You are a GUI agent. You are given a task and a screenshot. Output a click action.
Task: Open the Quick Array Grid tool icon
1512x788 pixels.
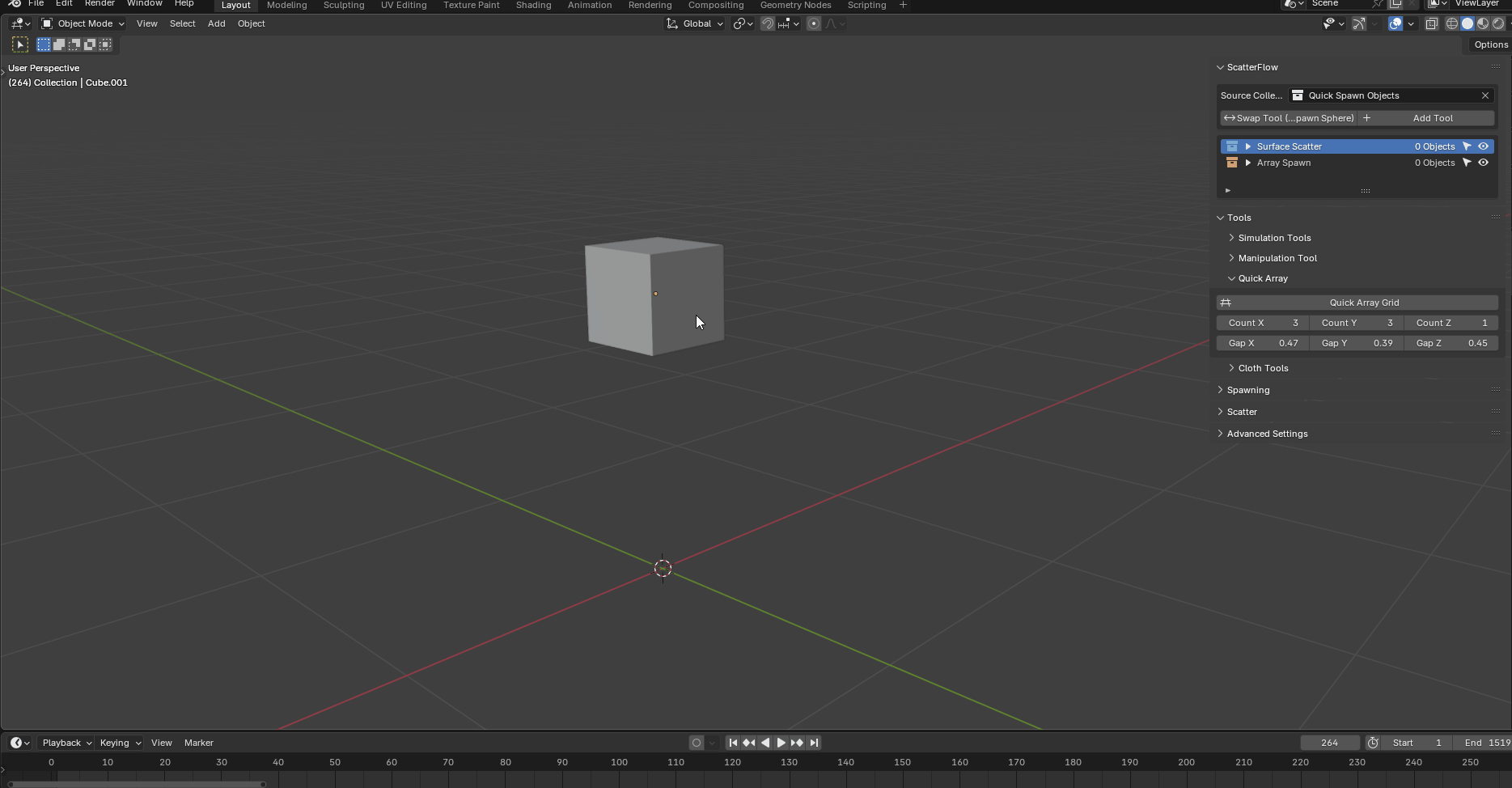(1226, 302)
